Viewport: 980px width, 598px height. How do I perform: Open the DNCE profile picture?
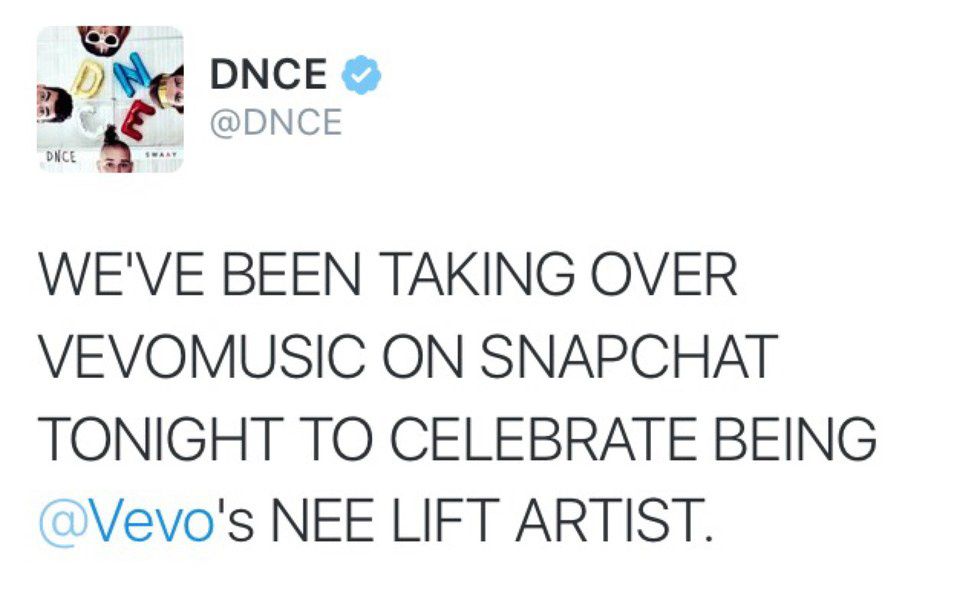[111, 99]
